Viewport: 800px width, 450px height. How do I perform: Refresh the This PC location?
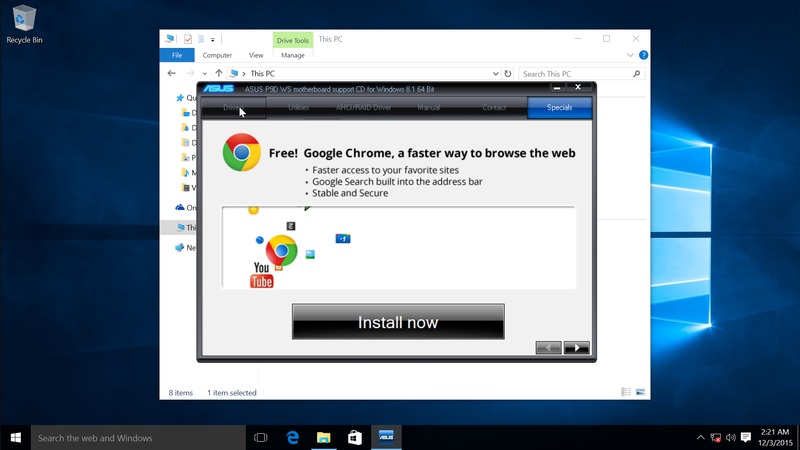point(508,74)
